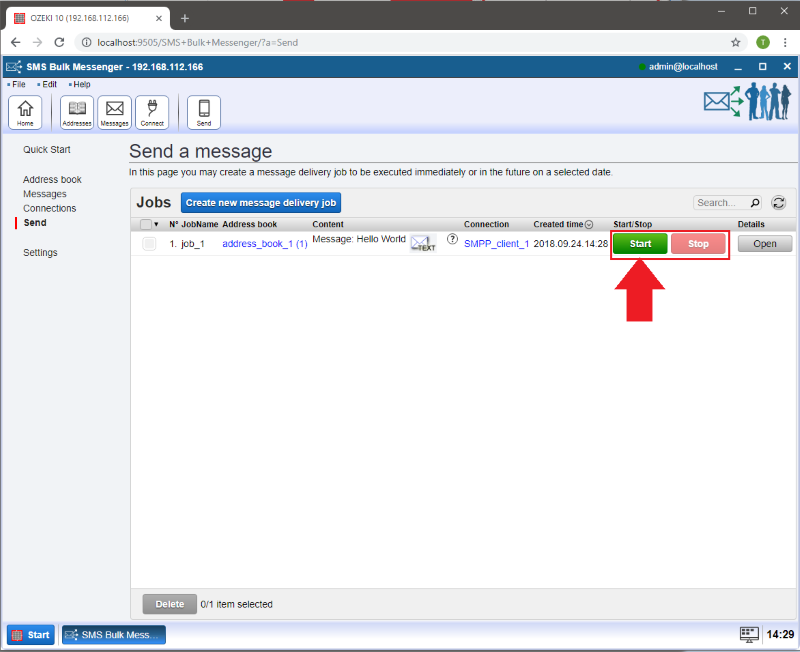Refresh the jobs list icon

point(778,203)
